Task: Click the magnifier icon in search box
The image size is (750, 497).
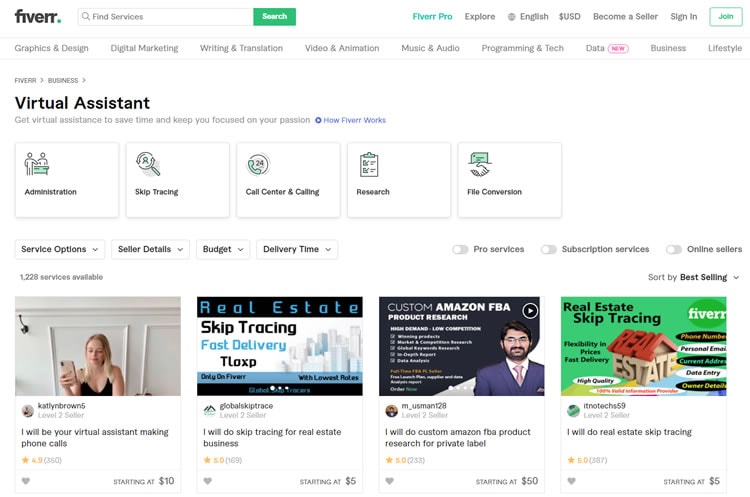Action: coord(86,16)
